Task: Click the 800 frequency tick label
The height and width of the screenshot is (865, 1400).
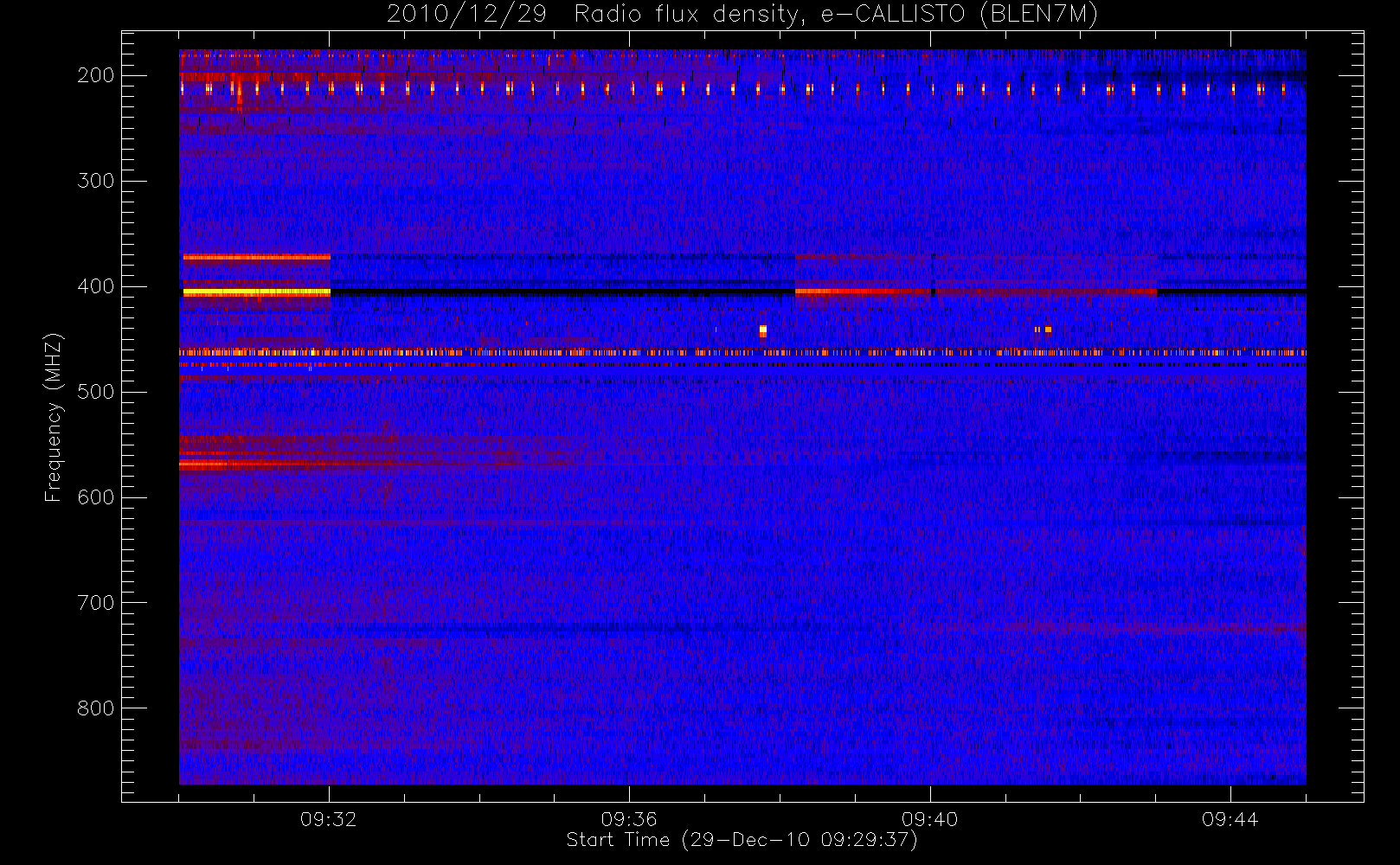Action: [x=95, y=708]
